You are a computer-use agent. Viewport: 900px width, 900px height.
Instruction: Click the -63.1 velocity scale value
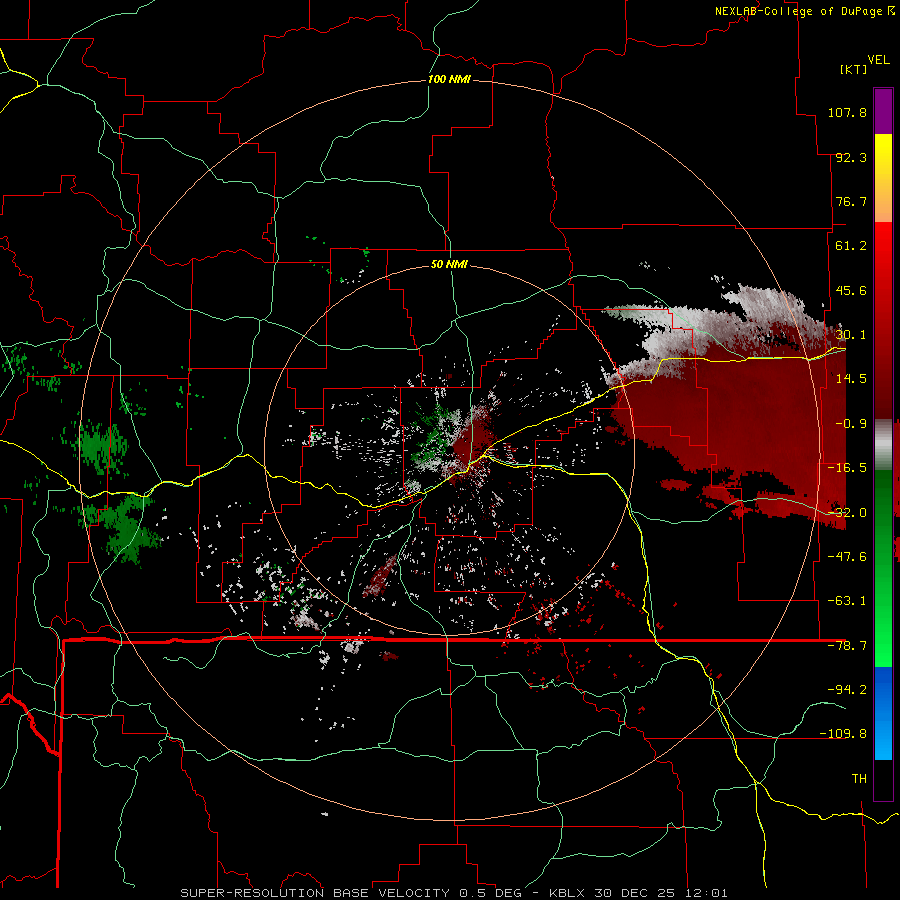(x=847, y=601)
